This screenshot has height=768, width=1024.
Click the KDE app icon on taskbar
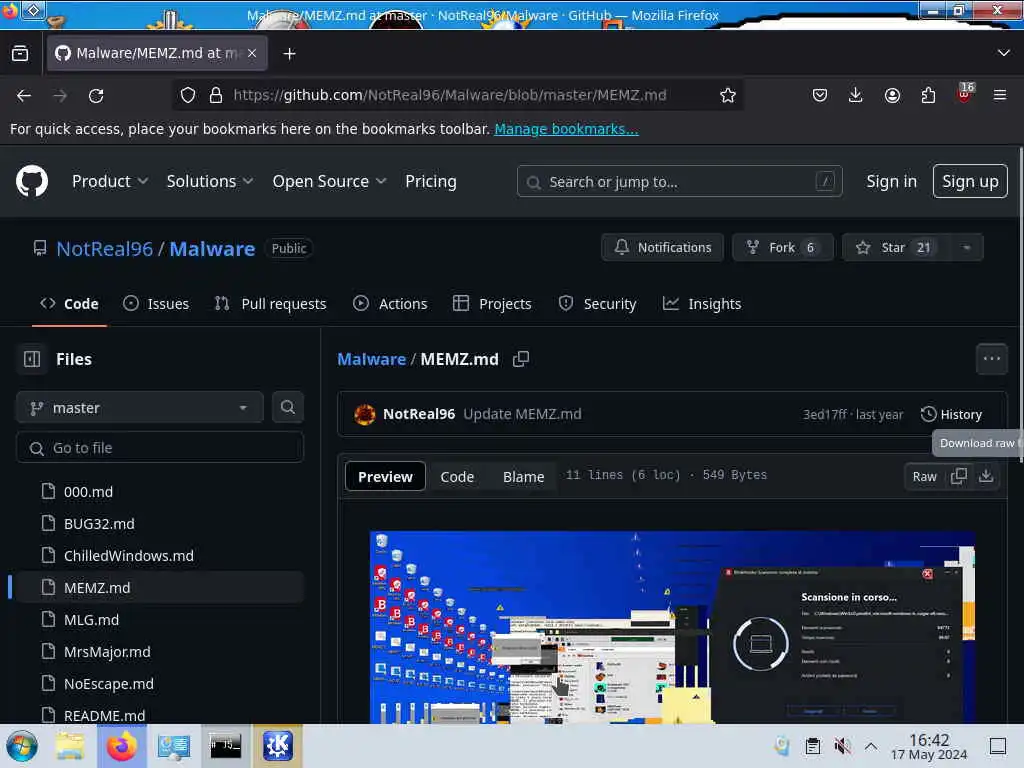(x=278, y=746)
